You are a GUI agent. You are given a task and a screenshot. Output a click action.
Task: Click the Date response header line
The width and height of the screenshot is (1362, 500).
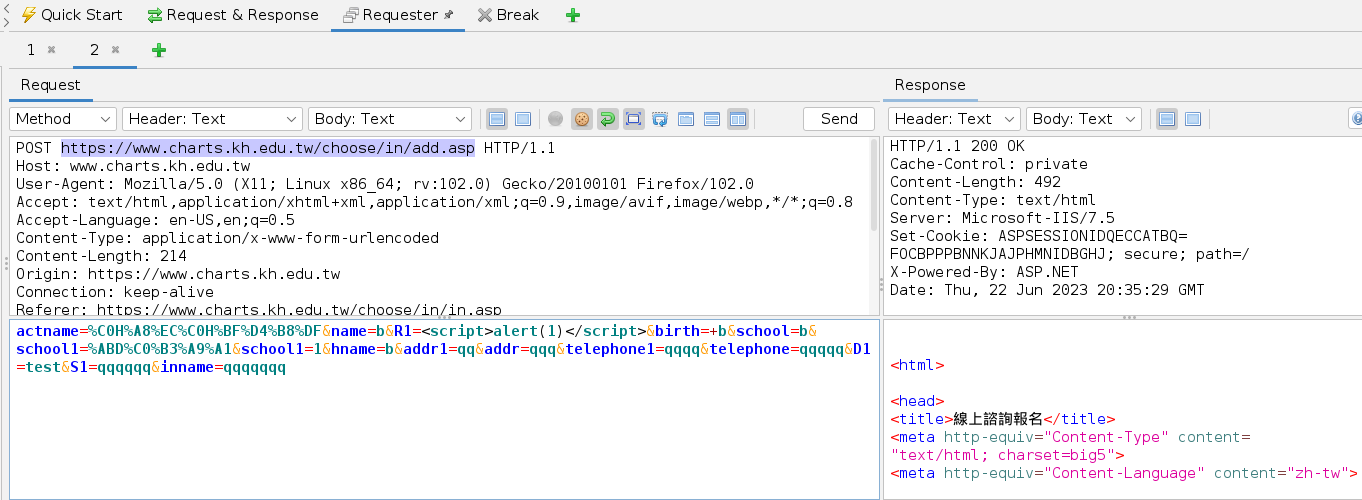(1047, 290)
